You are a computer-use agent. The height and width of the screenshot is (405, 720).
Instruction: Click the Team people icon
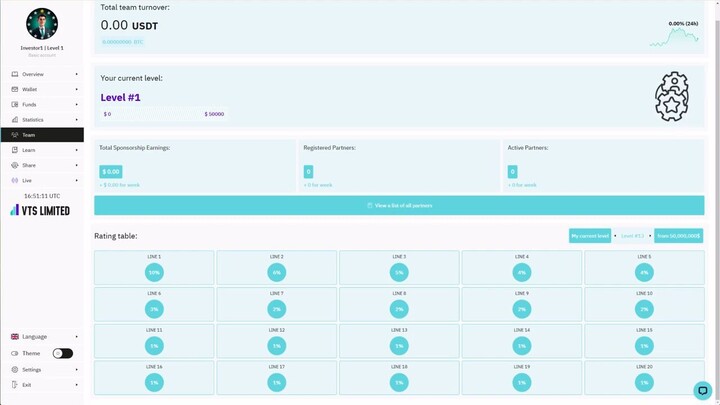15,135
